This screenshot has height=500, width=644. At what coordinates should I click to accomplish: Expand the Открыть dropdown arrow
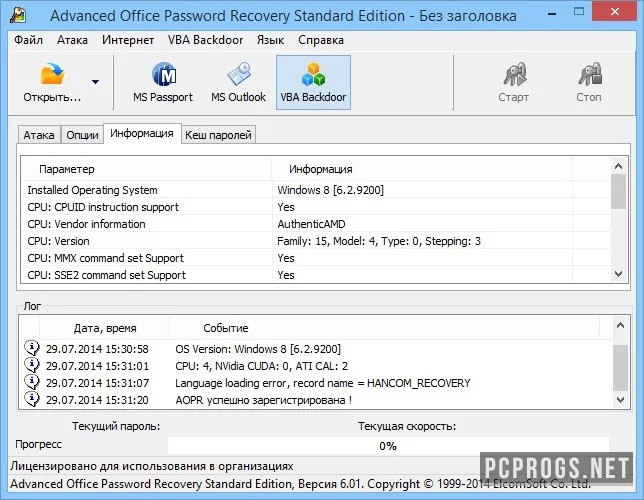[96, 82]
